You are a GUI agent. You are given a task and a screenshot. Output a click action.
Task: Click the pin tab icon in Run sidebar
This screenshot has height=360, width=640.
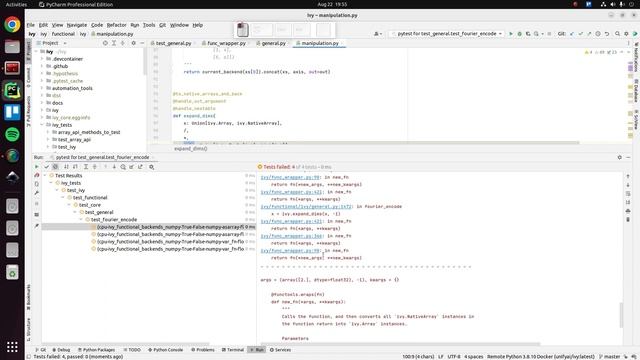(x=37, y=226)
